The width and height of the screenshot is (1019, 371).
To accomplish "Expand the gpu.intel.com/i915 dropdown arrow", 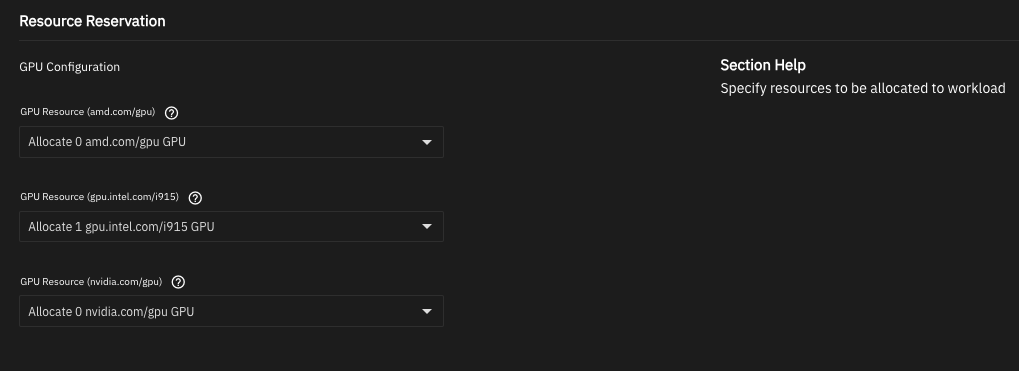I will 427,227.
